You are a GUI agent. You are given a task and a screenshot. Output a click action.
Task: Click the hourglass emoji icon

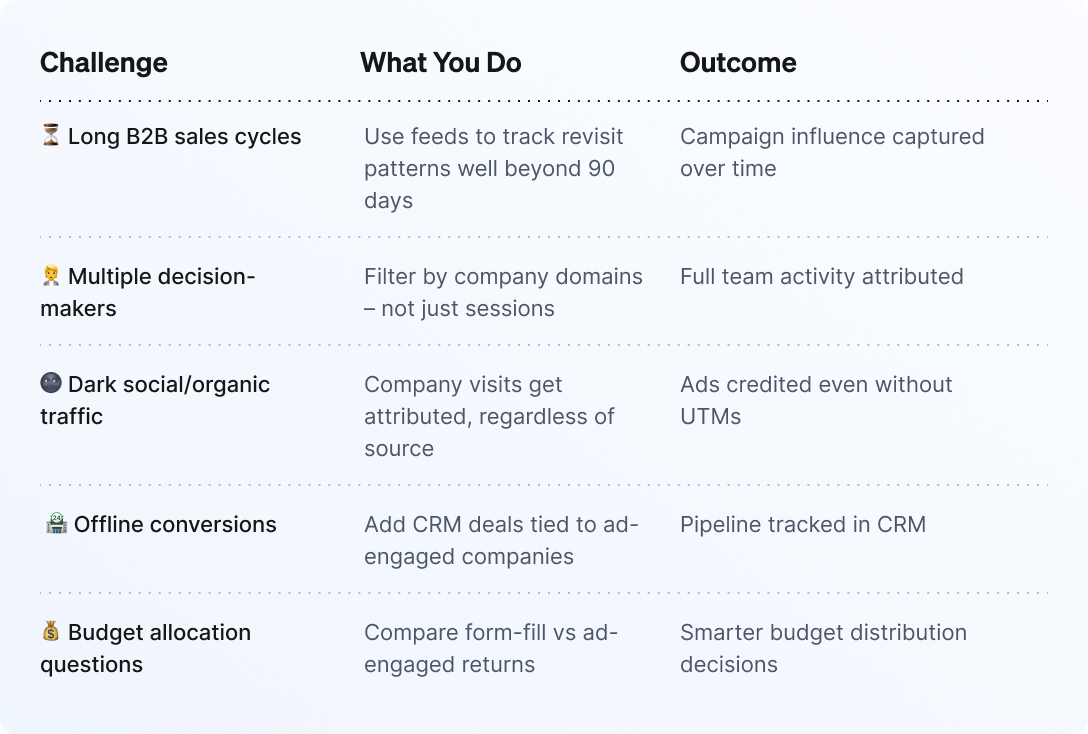51,135
